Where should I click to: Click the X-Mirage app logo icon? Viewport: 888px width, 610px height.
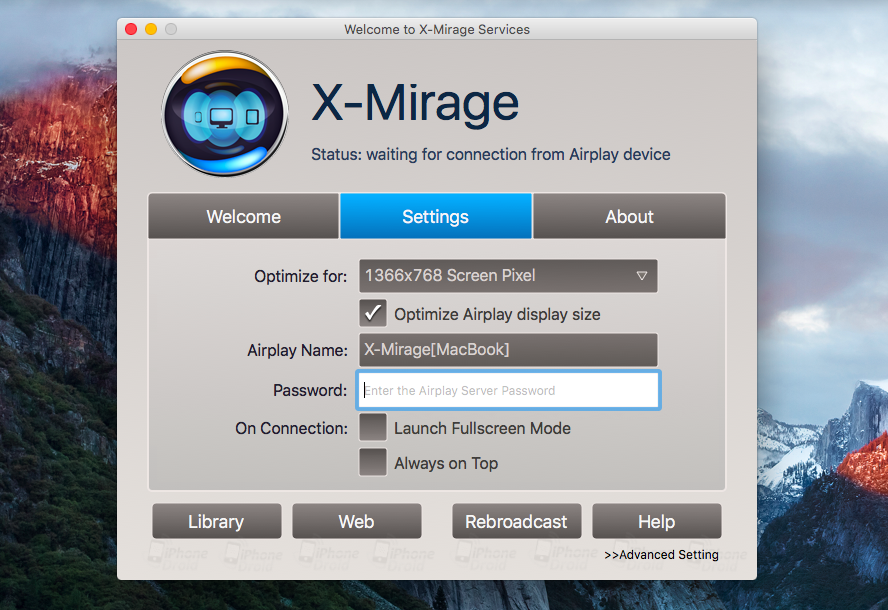[225, 113]
